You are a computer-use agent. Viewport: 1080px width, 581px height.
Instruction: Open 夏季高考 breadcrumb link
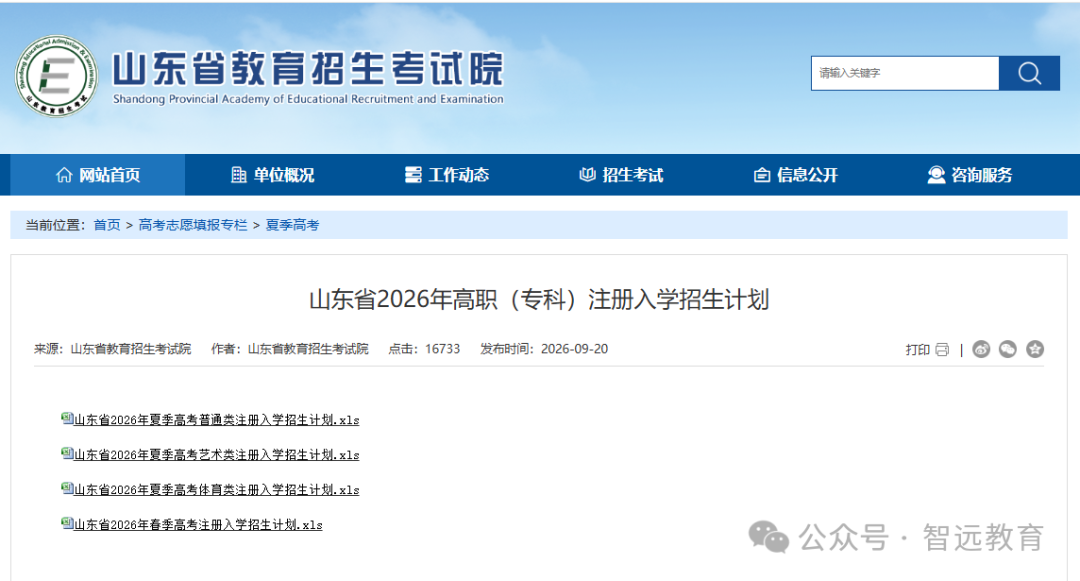click(x=293, y=225)
